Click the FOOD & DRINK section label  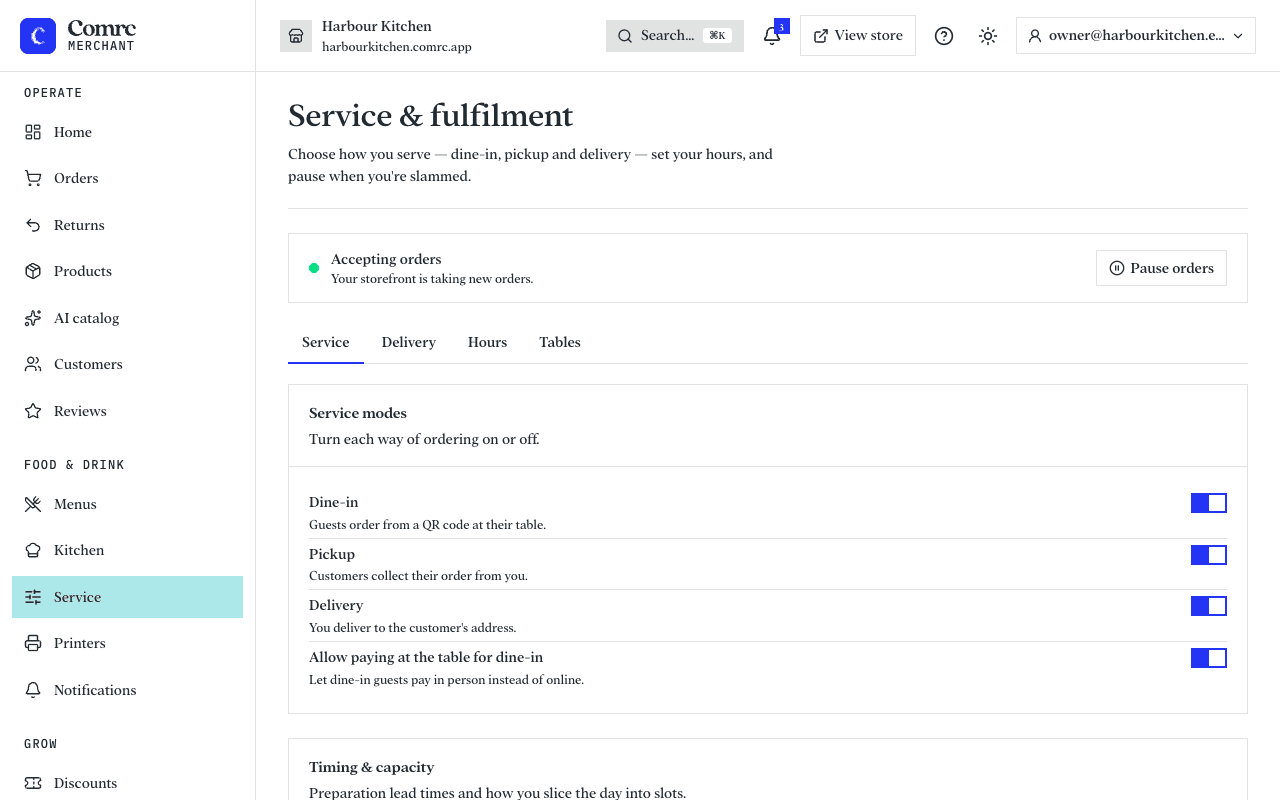74,465
